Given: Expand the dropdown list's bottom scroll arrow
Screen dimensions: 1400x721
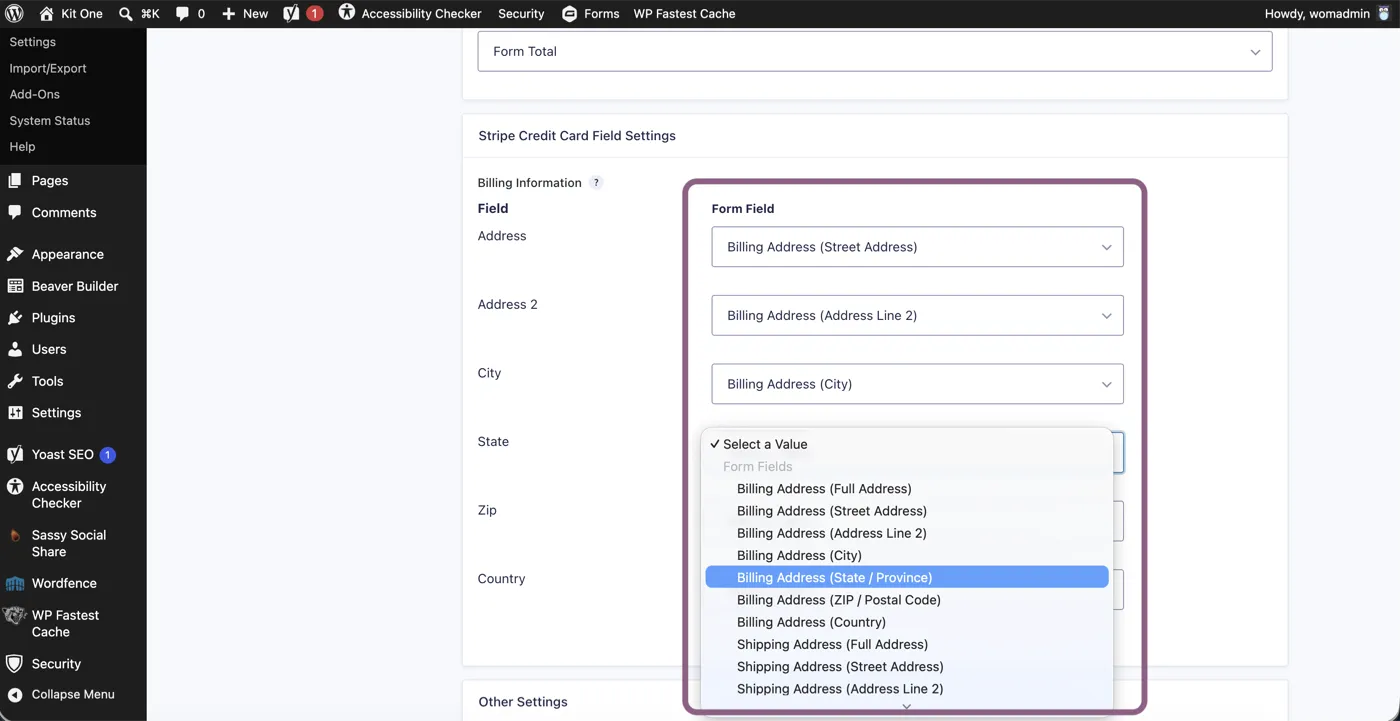Looking at the screenshot, I should pos(907,706).
